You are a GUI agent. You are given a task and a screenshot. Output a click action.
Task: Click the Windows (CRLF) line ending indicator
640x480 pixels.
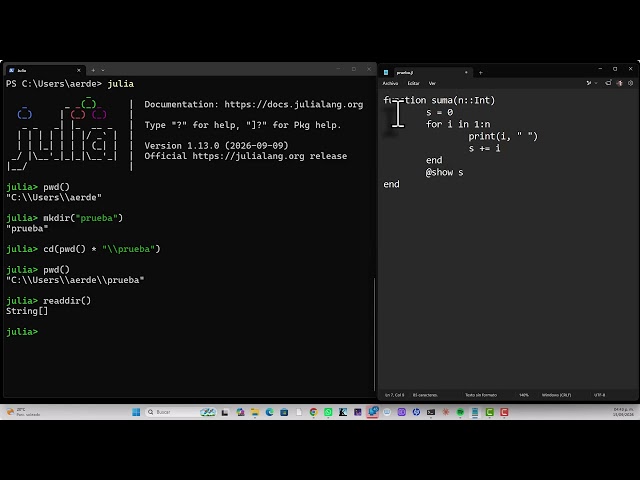(x=556, y=395)
